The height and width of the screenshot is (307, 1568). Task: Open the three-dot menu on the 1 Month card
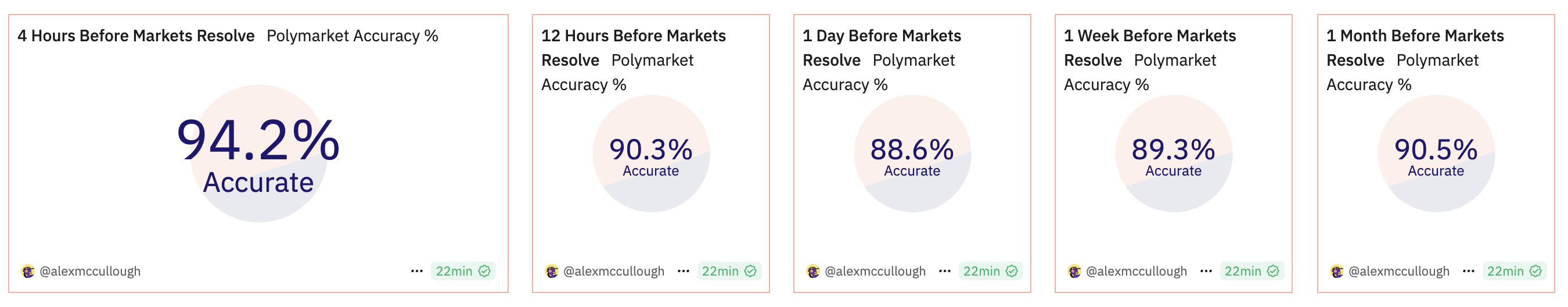(x=1469, y=271)
